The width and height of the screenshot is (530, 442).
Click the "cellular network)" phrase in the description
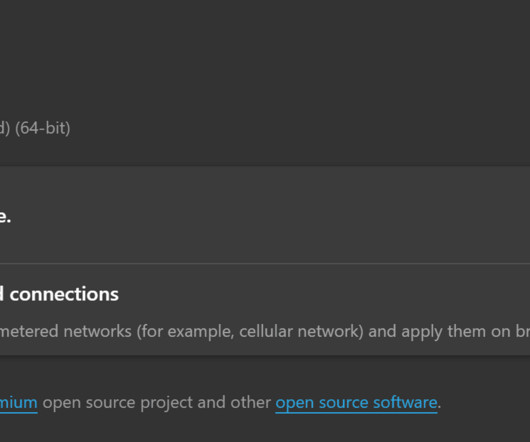[x=301, y=331]
